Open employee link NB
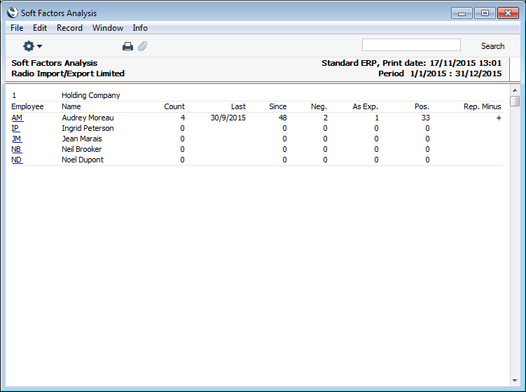Viewport: 526px width, 392px height. [x=16, y=149]
